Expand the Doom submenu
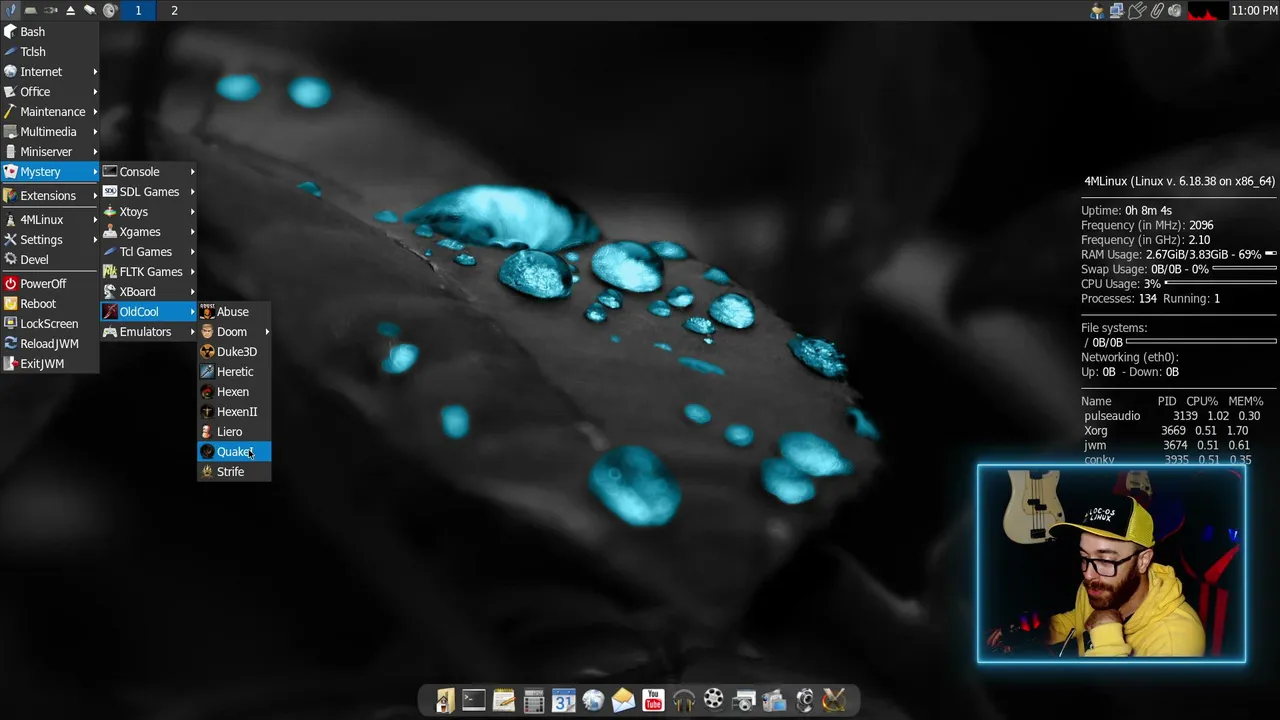This screenshot has width=1280, height=720. coord(234,332)
